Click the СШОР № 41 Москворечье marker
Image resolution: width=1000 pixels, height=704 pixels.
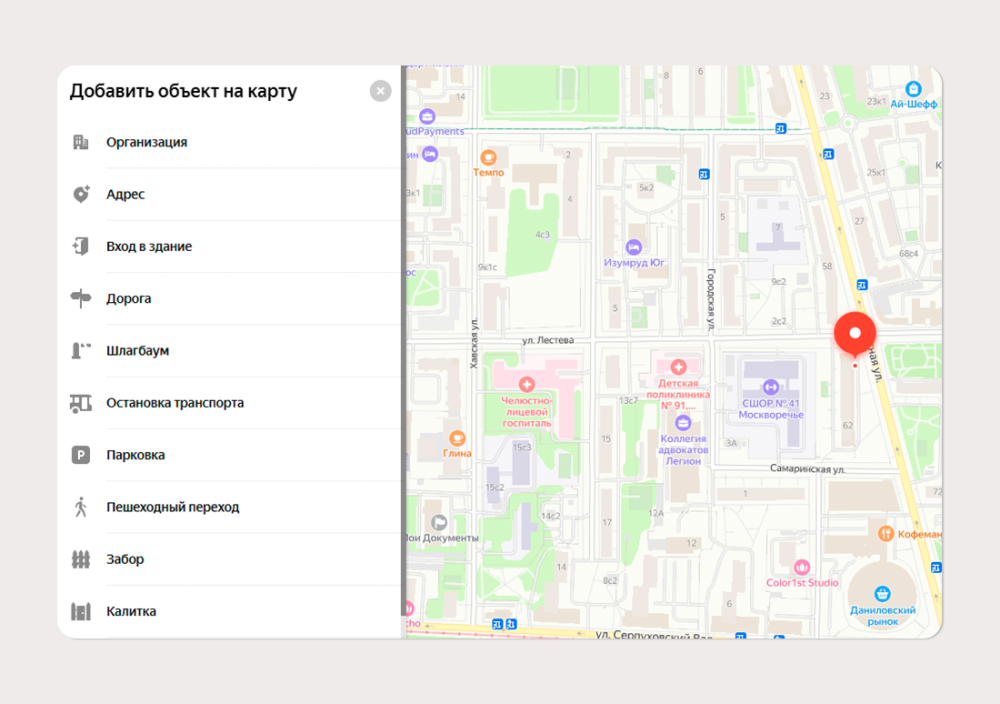tap(770, 386)
